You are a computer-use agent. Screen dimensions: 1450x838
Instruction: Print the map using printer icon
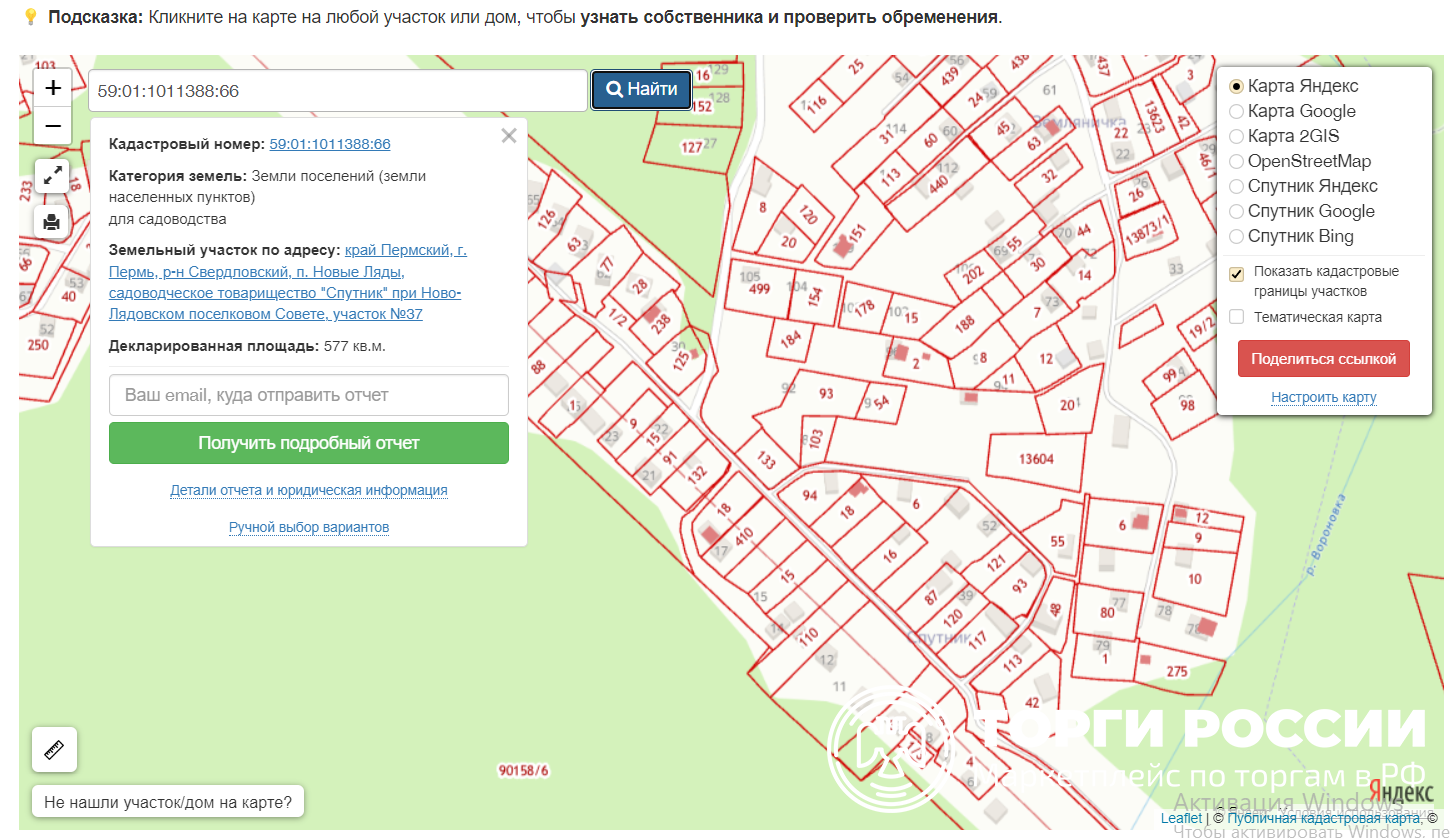coord(52,221)
